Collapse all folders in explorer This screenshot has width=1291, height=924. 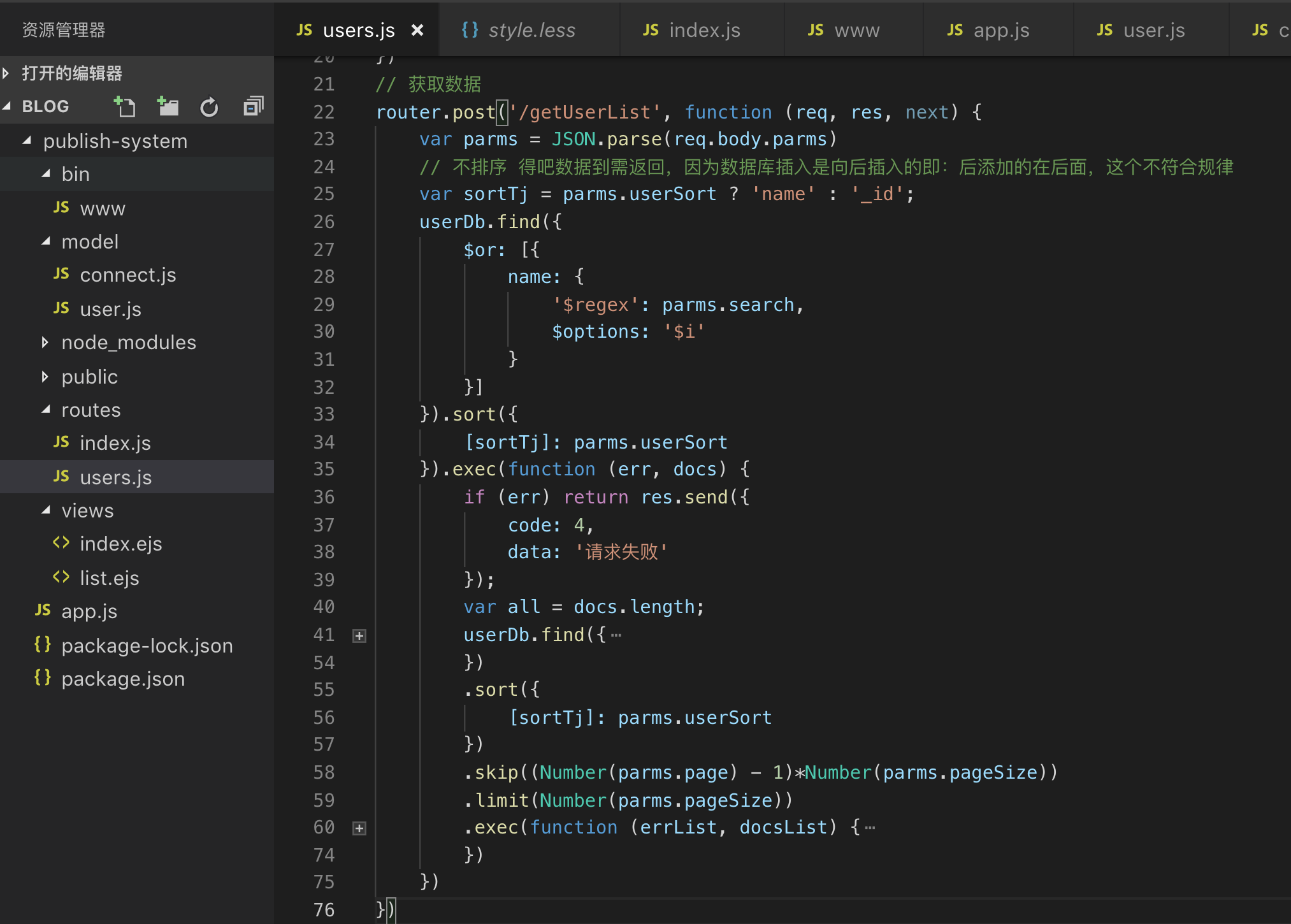tap(253, 106)
